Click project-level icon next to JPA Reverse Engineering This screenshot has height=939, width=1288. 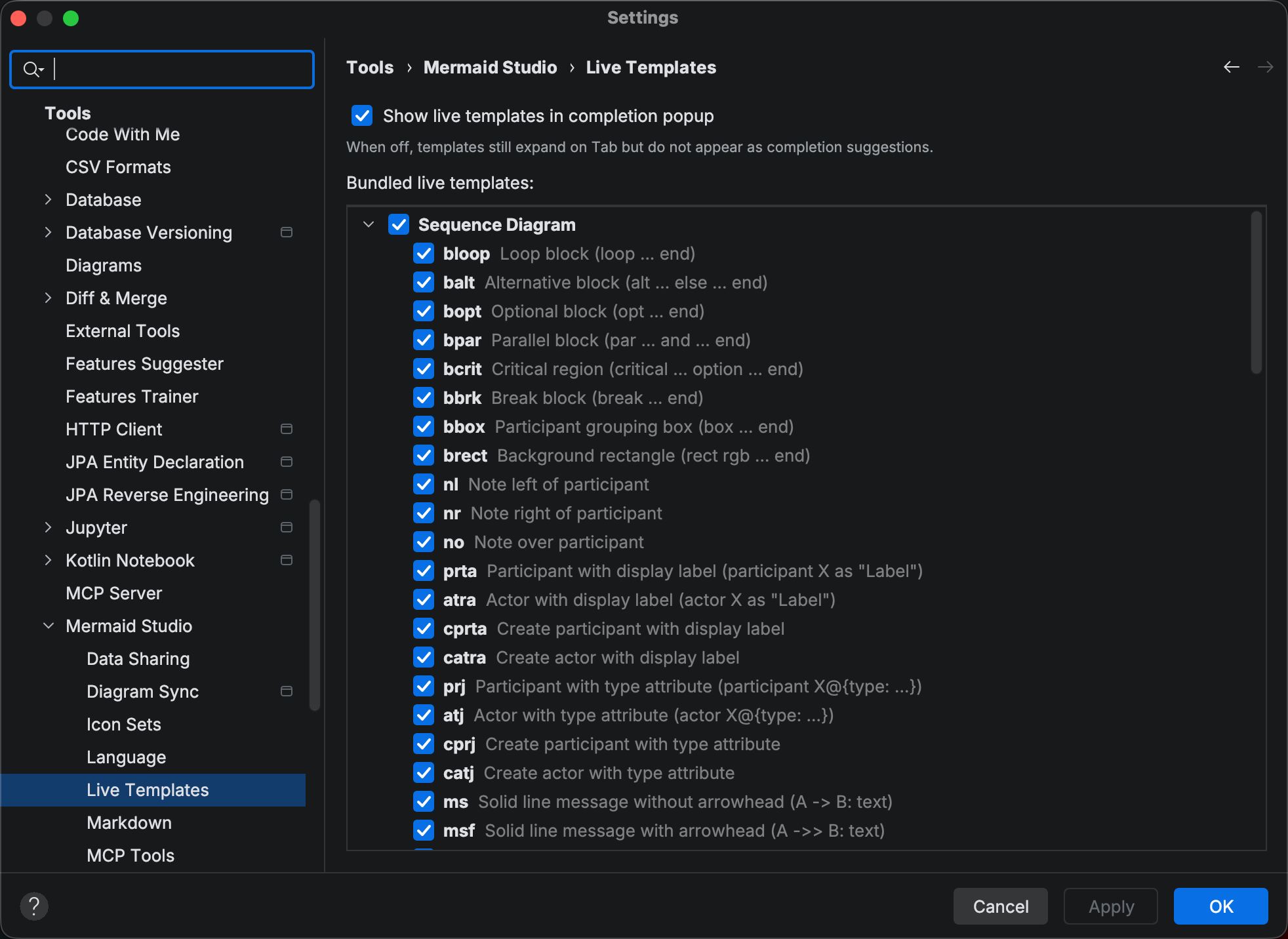tap(287, 494)
